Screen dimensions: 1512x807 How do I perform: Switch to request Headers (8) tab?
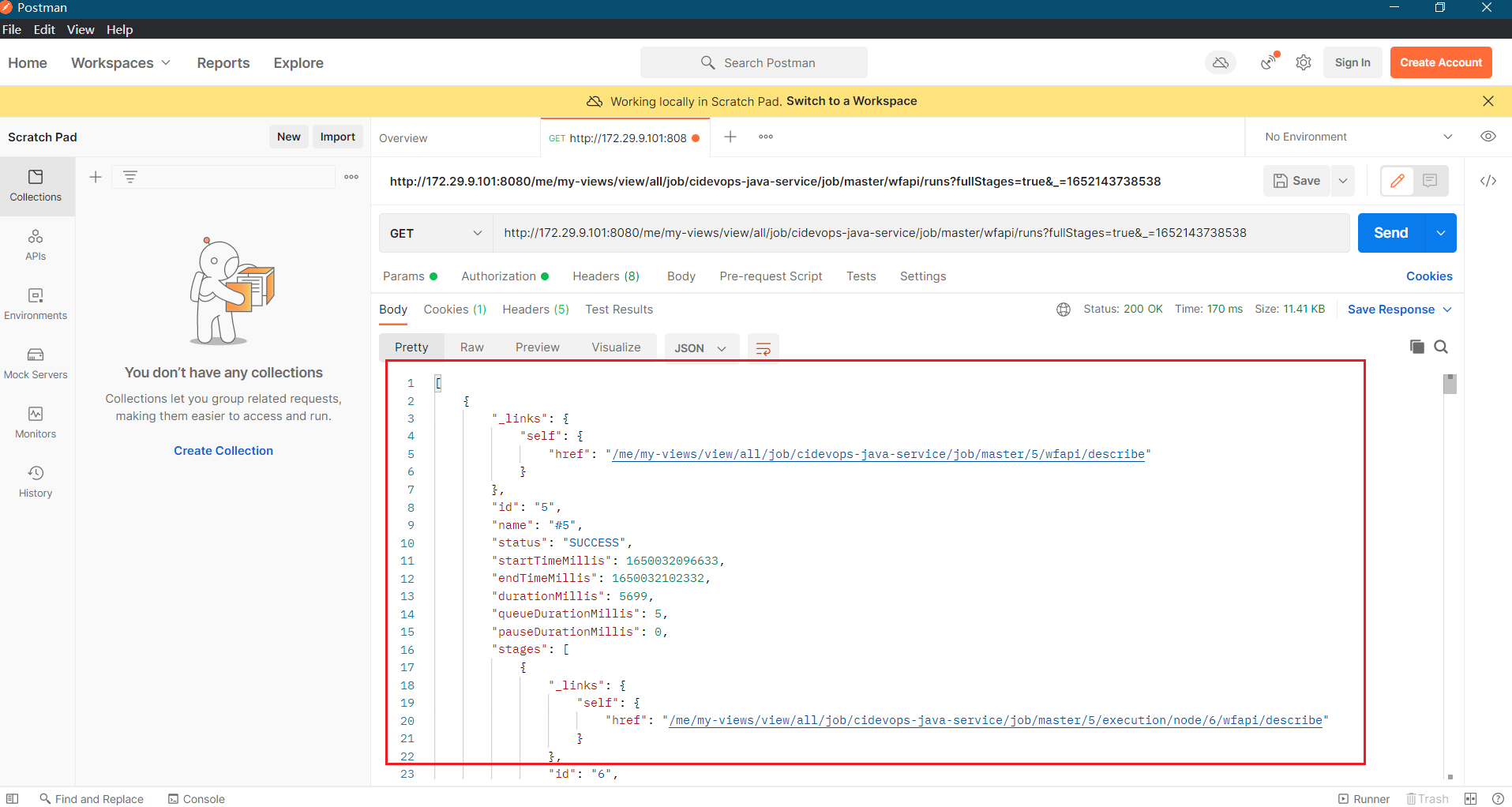pos(606,276)
